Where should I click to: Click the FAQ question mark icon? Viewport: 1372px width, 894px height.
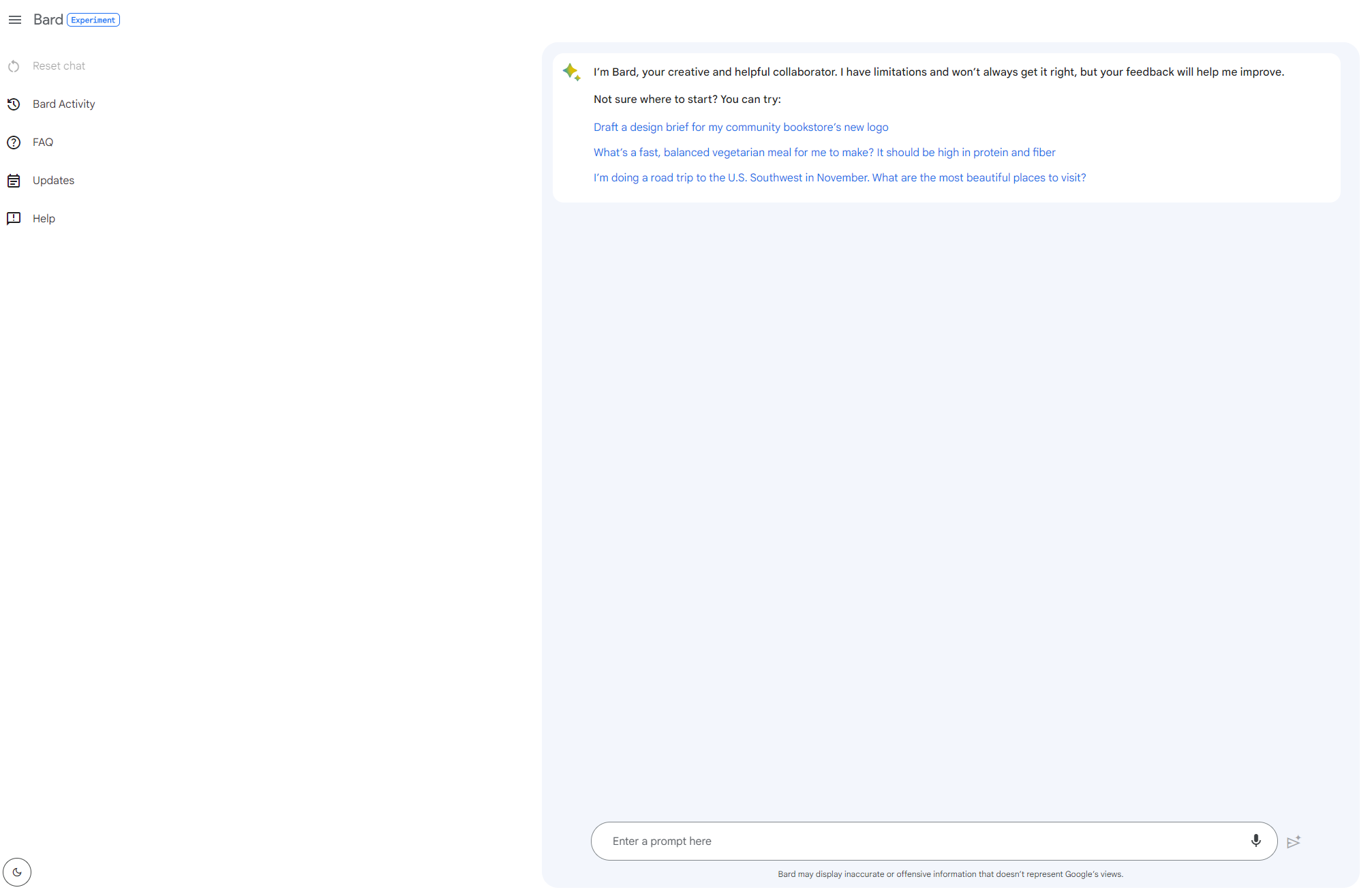[14, 143]
